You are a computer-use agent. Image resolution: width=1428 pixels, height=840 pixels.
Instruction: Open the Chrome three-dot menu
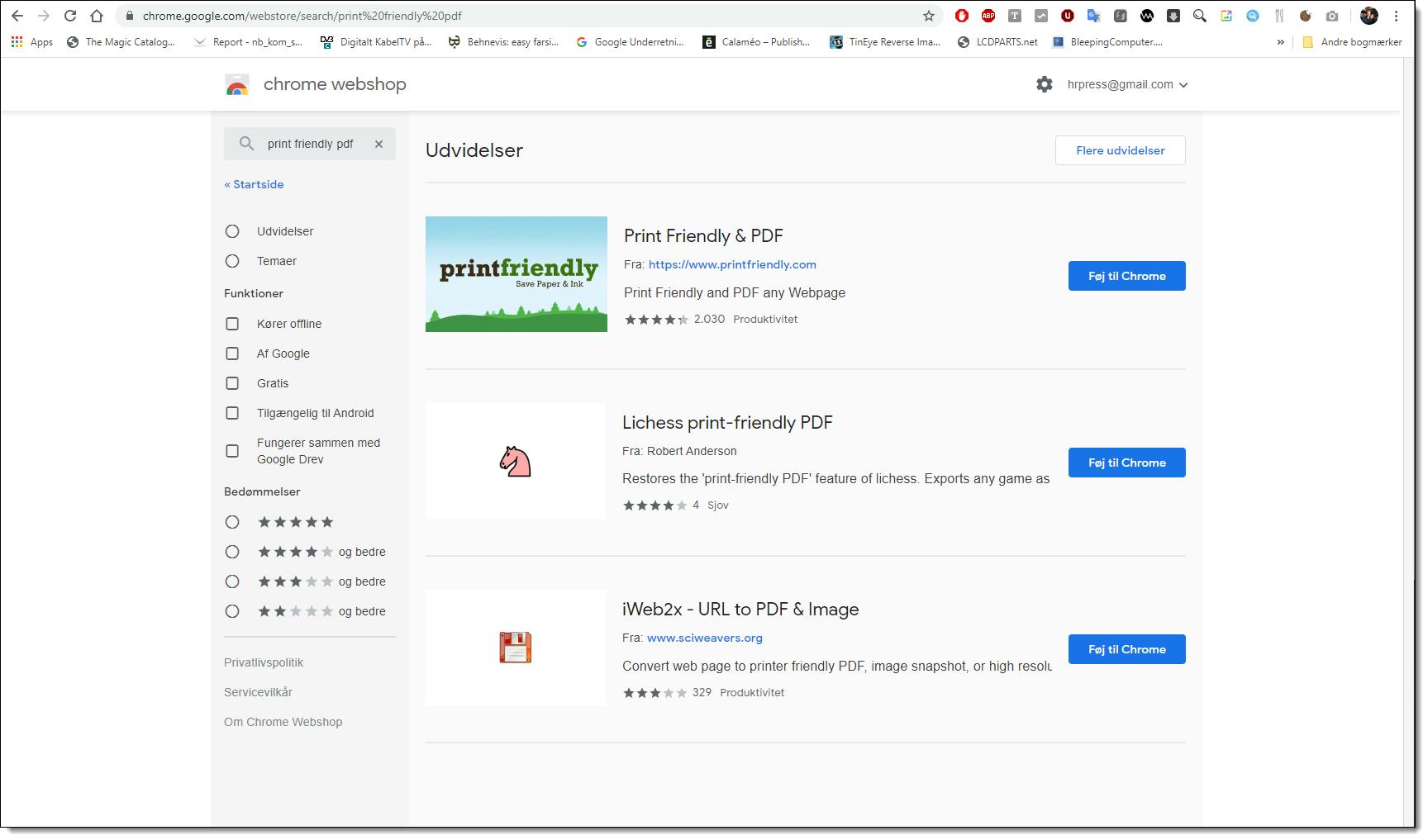coord(1396,16)
